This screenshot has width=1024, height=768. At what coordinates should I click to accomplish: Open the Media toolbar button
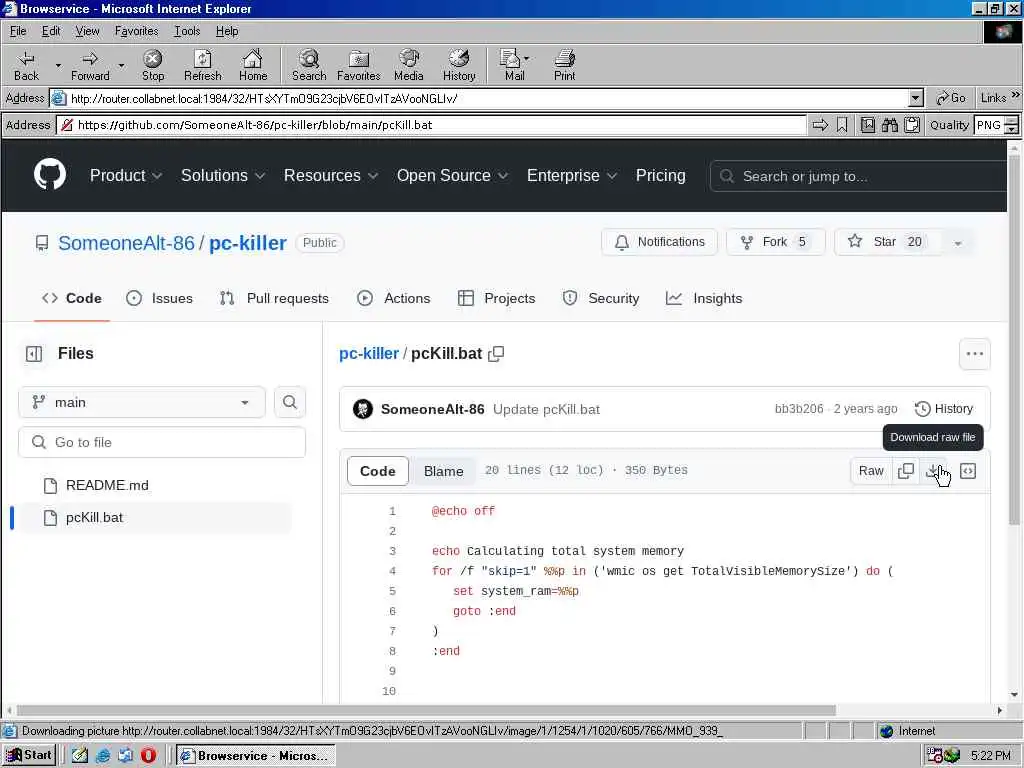409,66
